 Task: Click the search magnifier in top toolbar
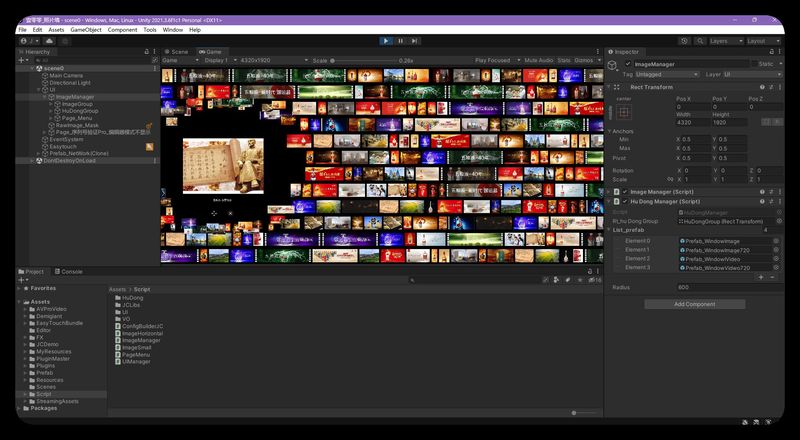pos(700,41)
